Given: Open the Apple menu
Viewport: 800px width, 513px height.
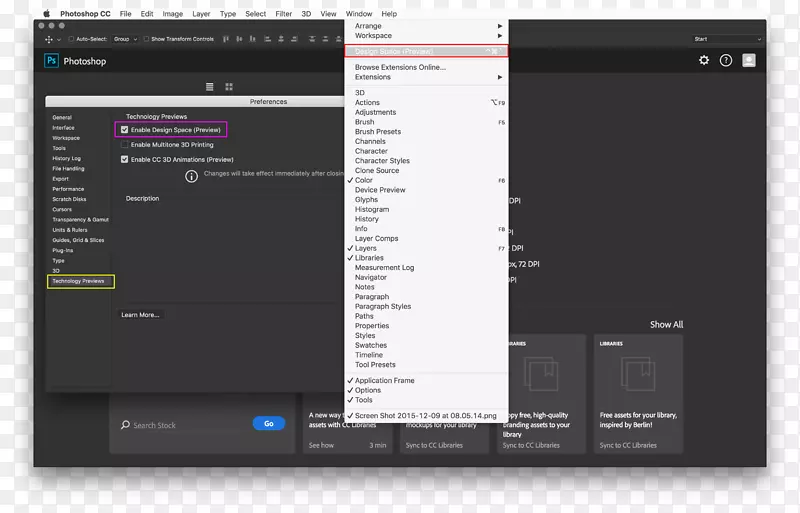Looking at the screenshot, I should coord(46,14).
